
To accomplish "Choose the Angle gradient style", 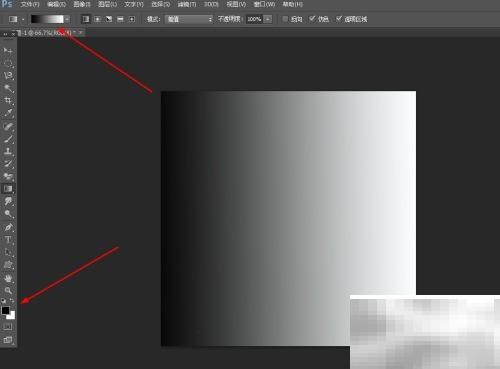I will click(109, 19).
